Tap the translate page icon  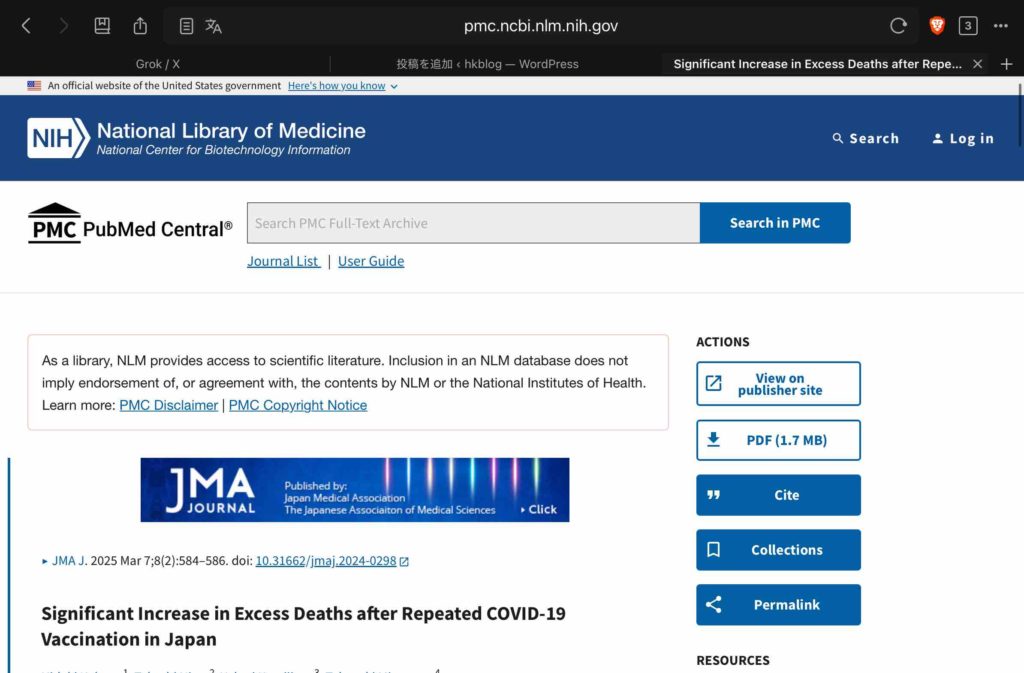coord(213,26)
